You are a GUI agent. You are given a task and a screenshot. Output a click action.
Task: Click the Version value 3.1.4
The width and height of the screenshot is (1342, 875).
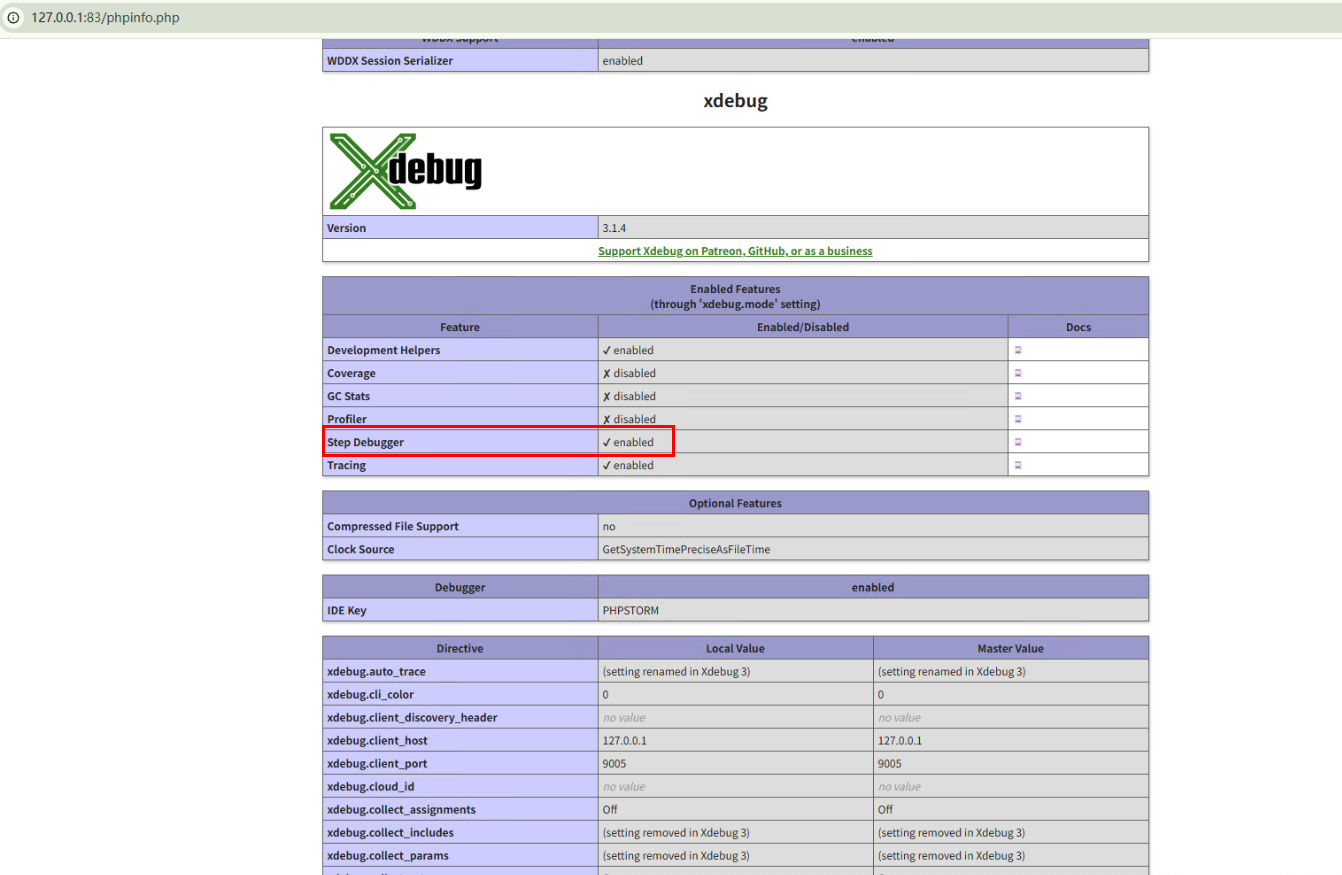pyautogui.click(x=614, y=228)
